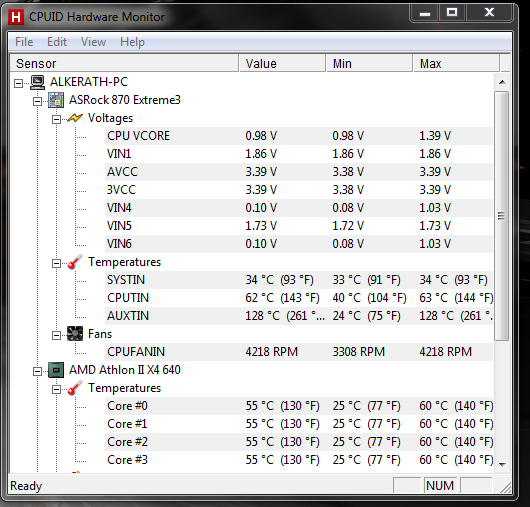This screenshot has width=530, height=507.
Task: Click the Fans fan icon
Action: (x=75, y=334)
